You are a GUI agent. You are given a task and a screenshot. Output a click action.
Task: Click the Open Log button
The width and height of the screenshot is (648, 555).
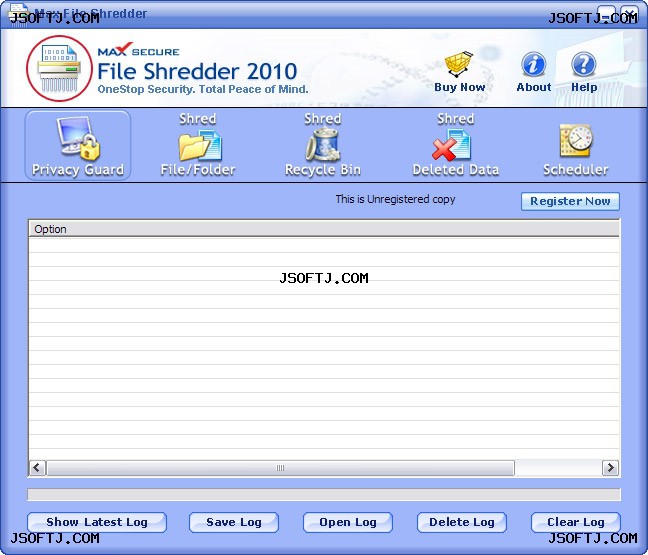tap(348, 522)
